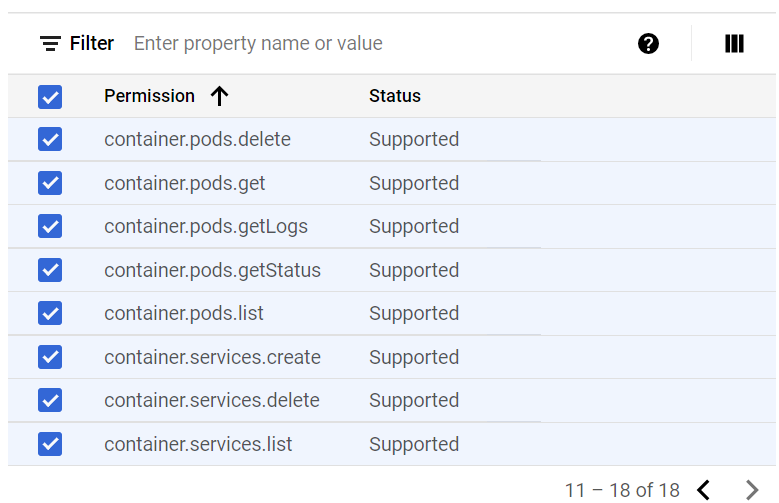Viewport: 779px width, 503px height.
Task: Deselect the container.services.create checkbox
Action: [x=50, y=357]
